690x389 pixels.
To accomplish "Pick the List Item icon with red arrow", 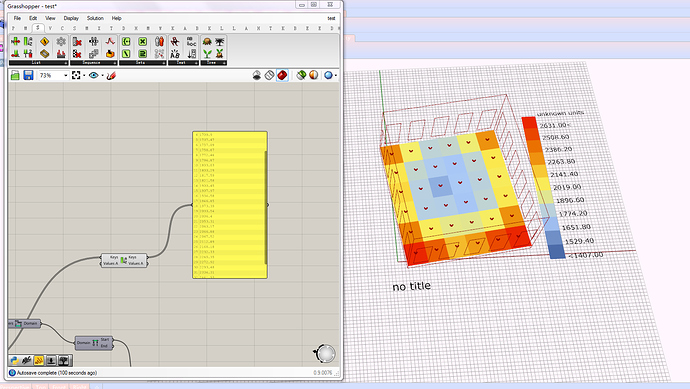I will tap(15, 54).
